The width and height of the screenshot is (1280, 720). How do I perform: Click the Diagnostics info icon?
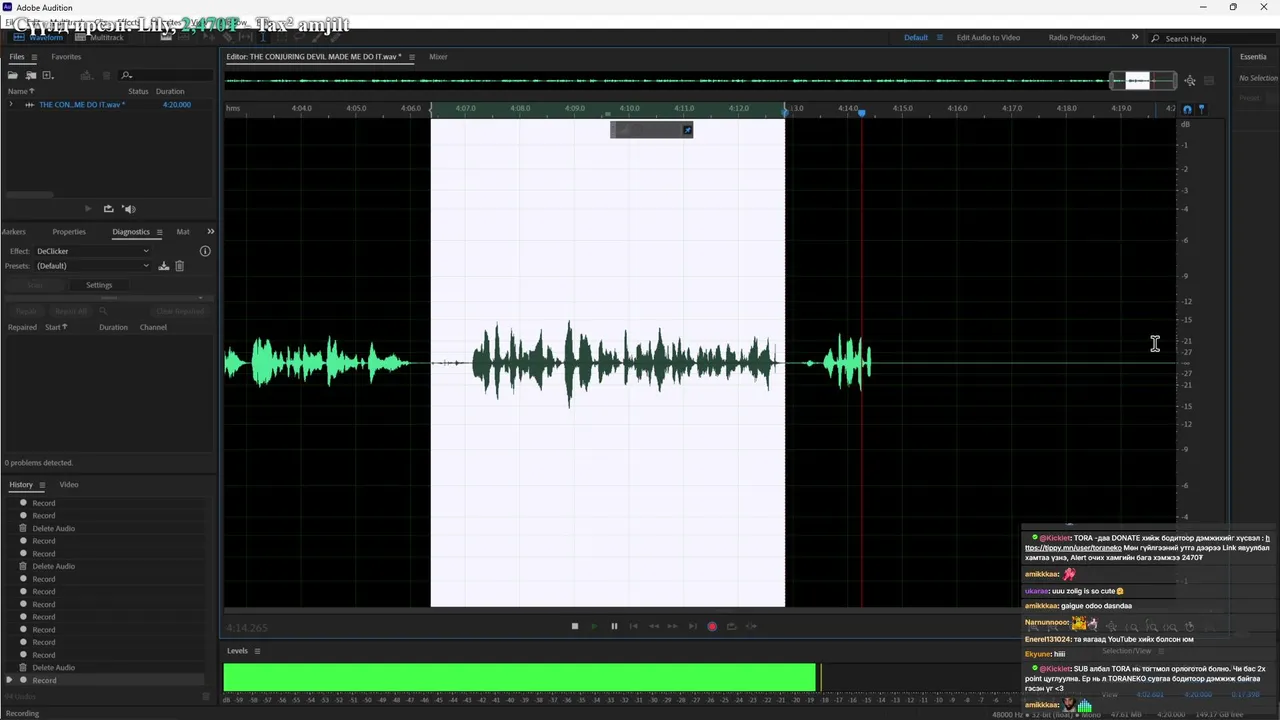(205, 251)
